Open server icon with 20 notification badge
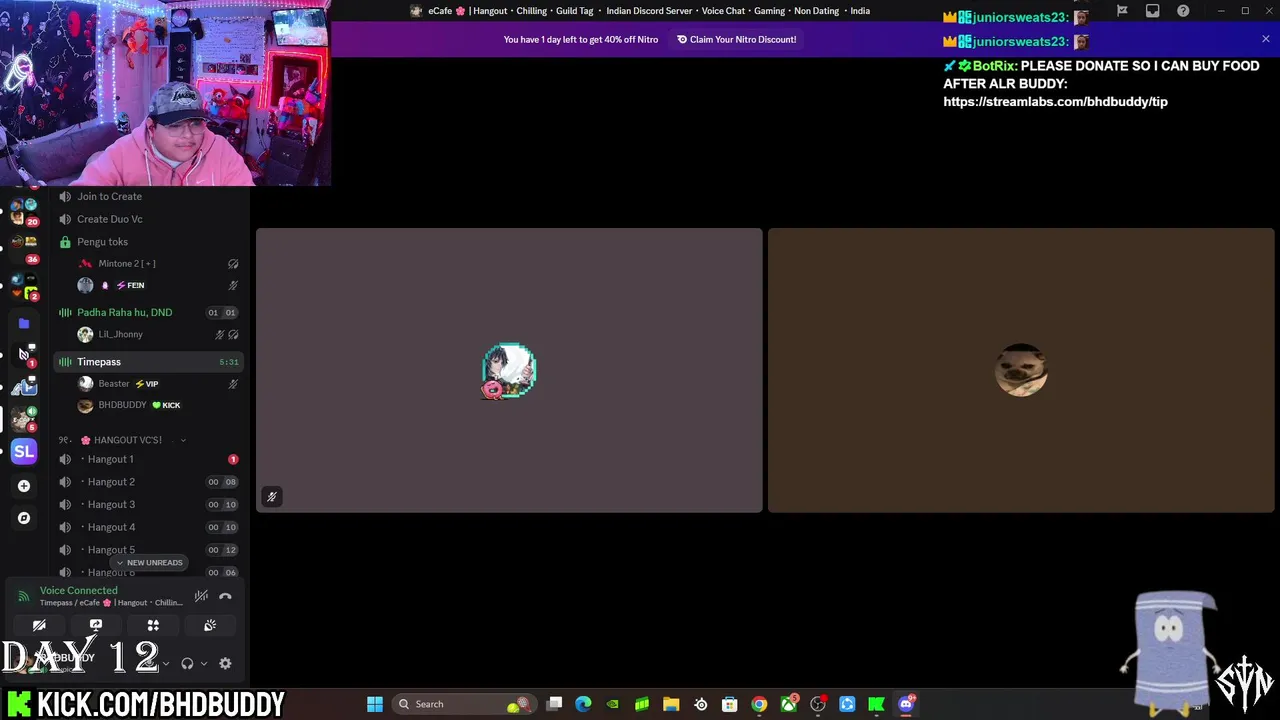Image resolution: width=1280 pixels, height=720 pixels. coord(24,212)
